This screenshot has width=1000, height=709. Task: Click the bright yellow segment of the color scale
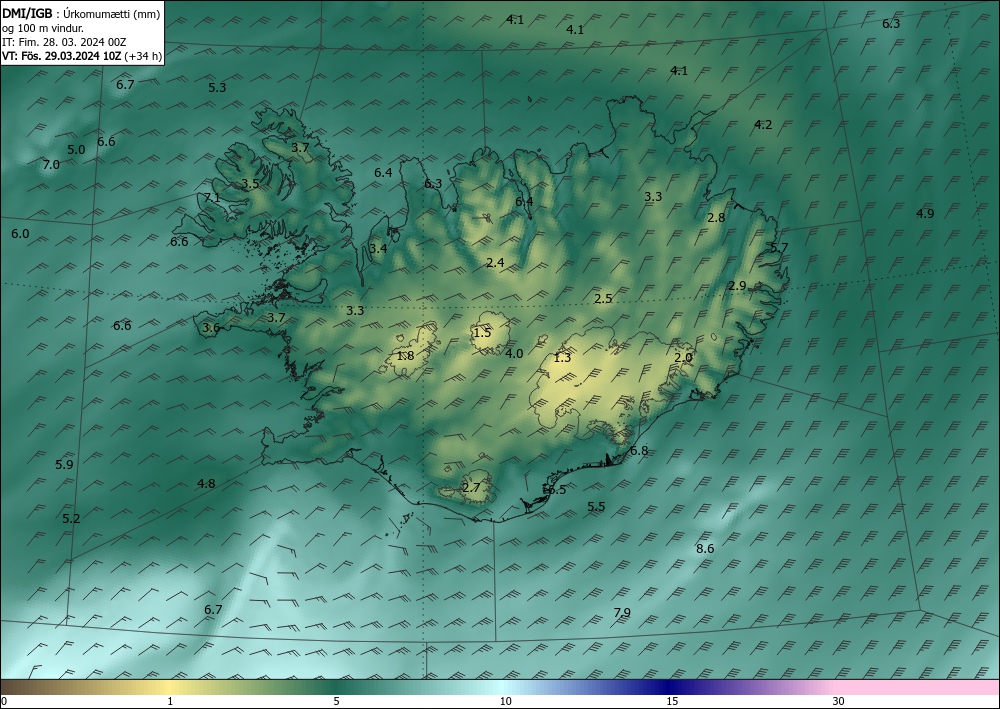point(169,687)
